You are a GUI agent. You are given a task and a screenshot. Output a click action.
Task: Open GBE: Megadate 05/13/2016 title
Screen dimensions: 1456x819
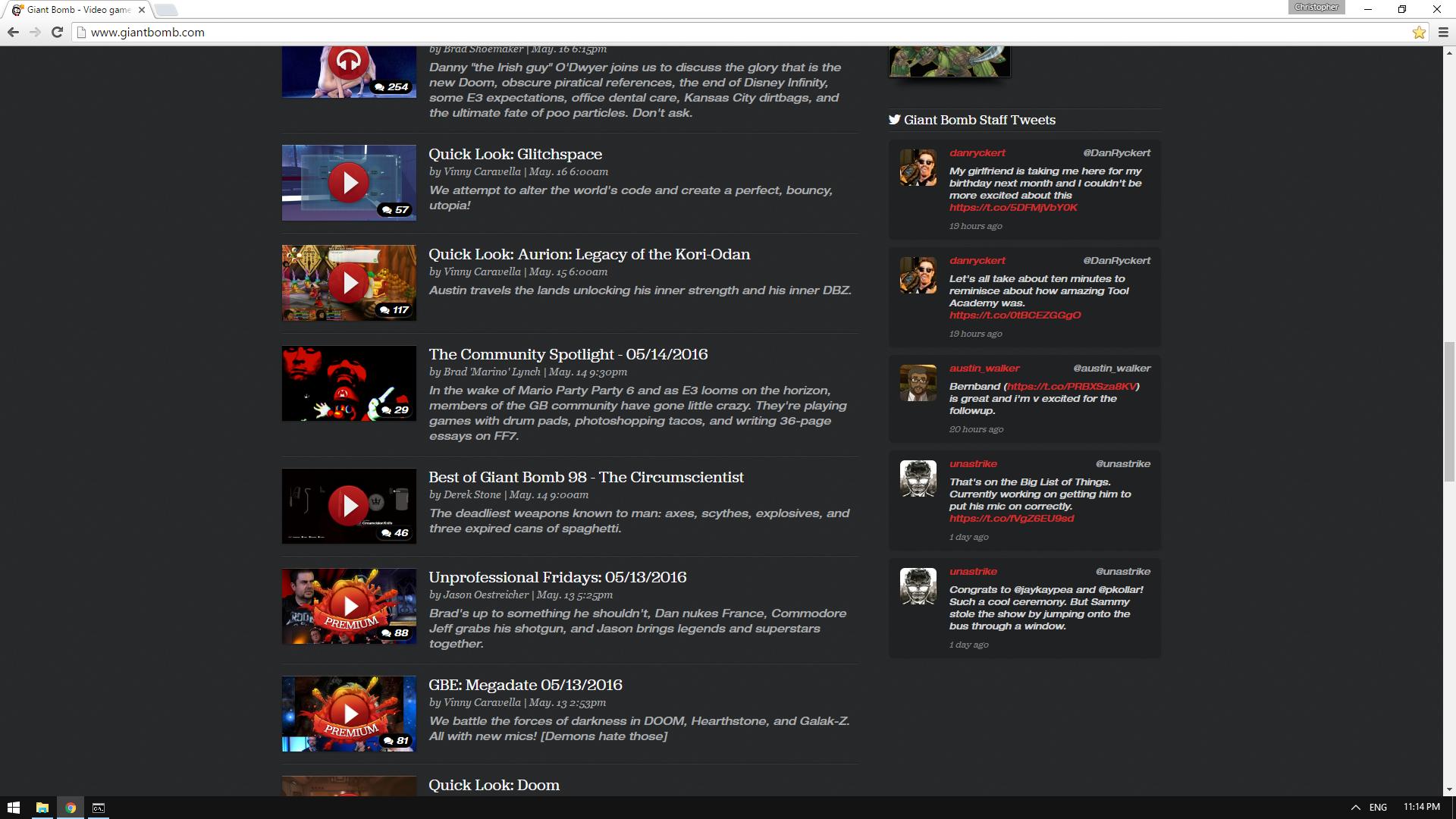click(526, 685)
